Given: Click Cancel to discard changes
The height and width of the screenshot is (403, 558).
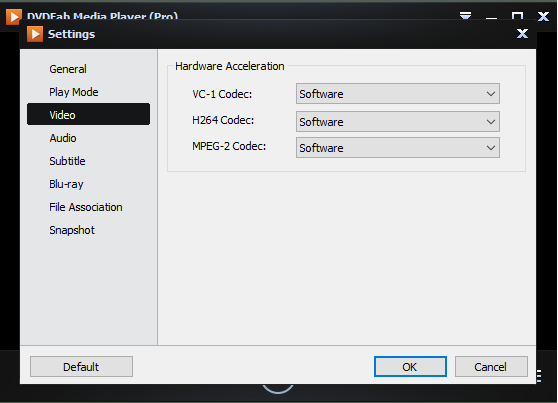Looking at the screenshot, I should 491,366.
